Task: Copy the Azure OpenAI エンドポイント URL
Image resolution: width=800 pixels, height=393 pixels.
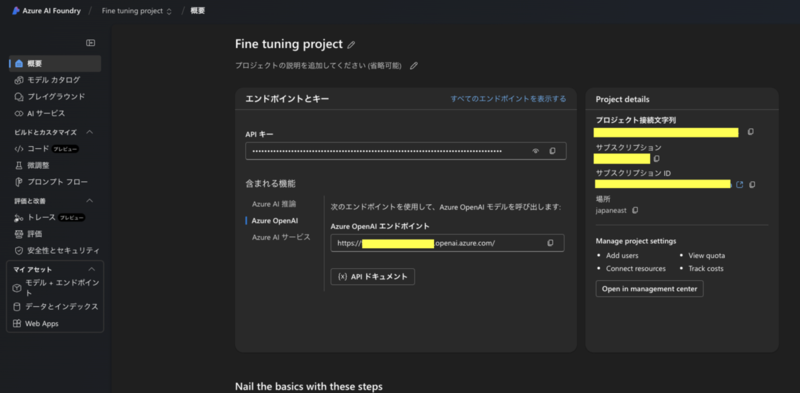Action: (550, 243)
